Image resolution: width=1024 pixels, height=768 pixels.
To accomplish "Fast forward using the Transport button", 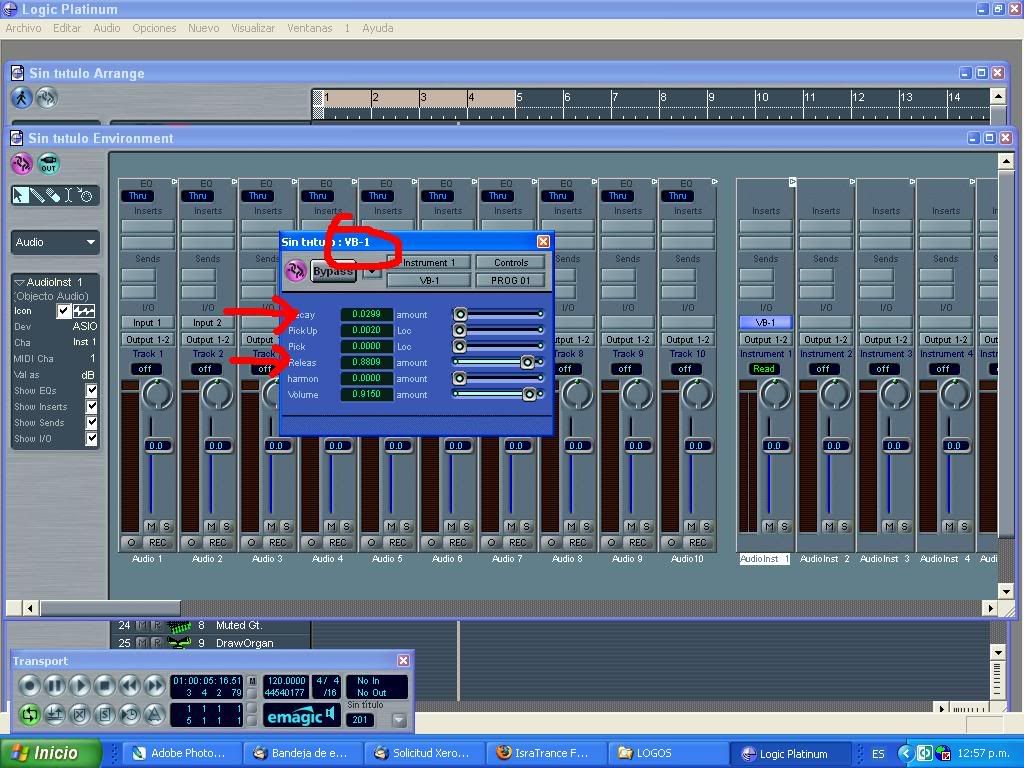I will 154,686.
